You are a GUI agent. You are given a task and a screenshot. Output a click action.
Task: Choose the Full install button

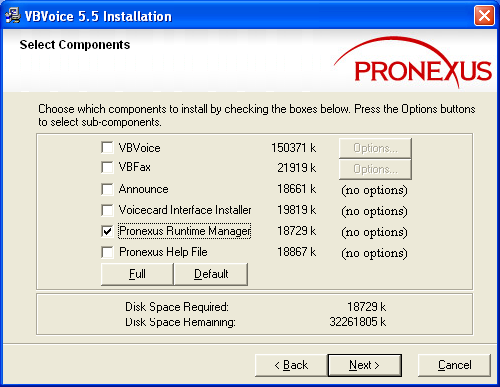(137, 274)
